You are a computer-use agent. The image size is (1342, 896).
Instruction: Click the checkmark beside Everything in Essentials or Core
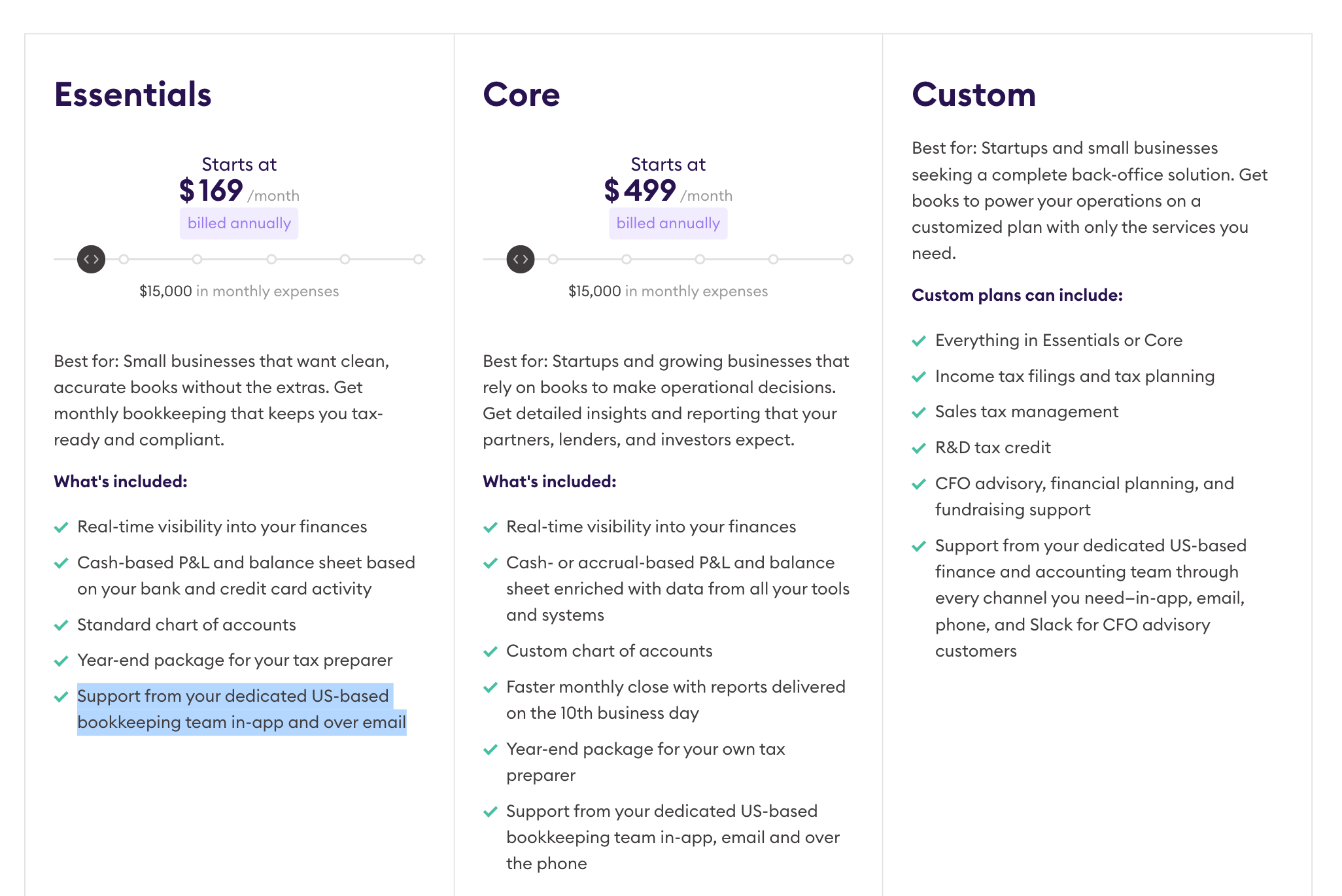pyautogui.click(x=919, y=341)
